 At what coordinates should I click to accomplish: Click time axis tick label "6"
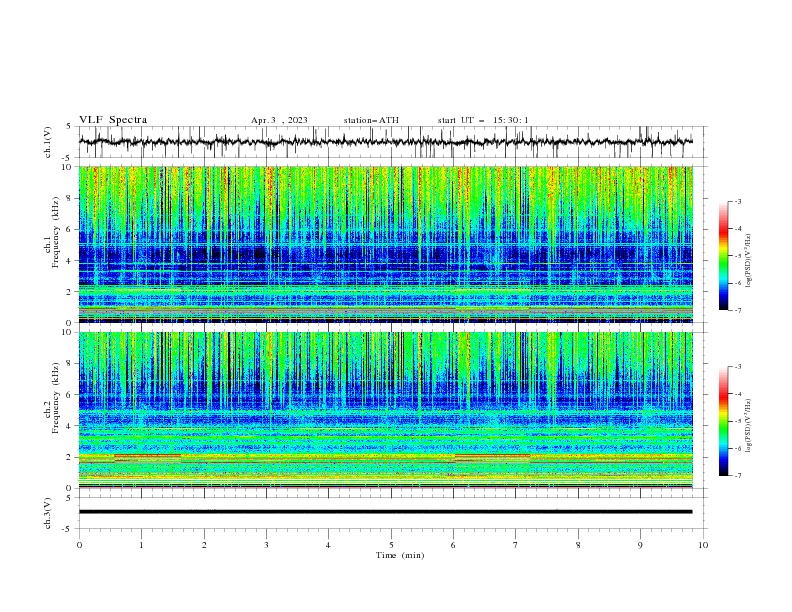[453, 545]
